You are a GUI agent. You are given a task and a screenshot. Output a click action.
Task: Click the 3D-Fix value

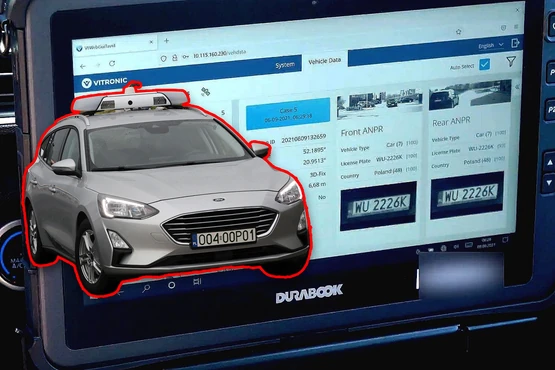pos(317,174)
